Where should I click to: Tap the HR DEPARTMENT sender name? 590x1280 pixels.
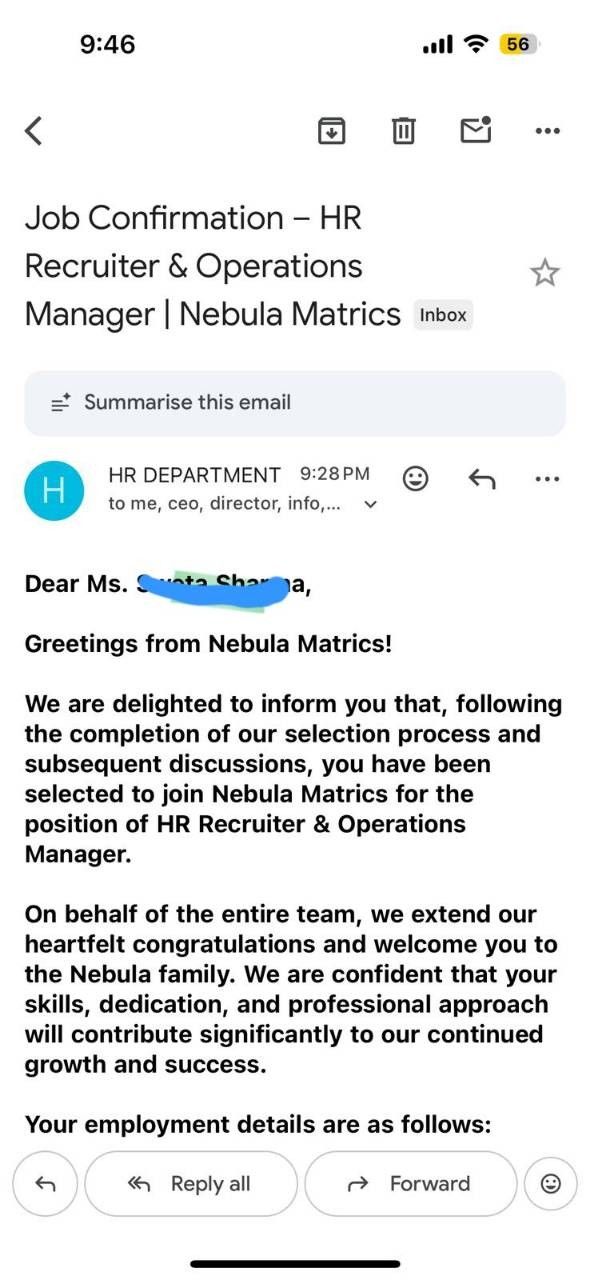point(194,475)
